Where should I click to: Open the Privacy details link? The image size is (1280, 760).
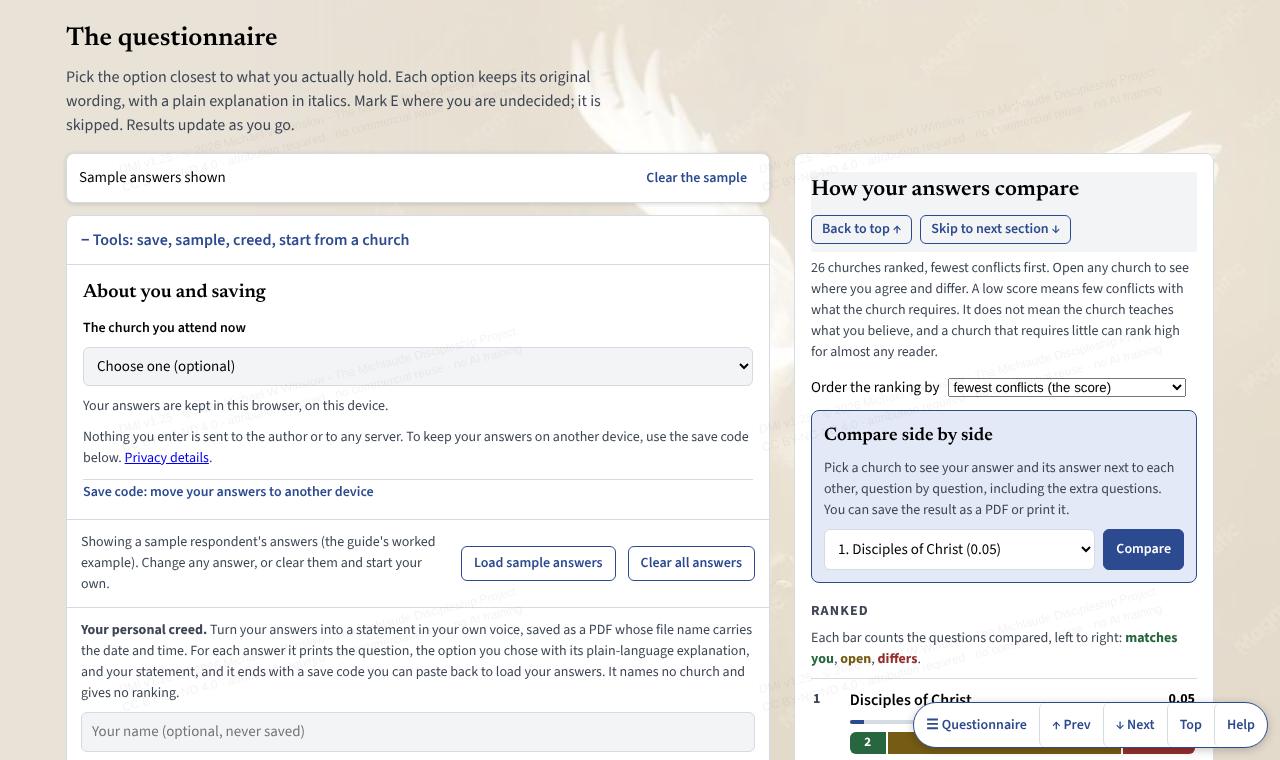(166, 457)
